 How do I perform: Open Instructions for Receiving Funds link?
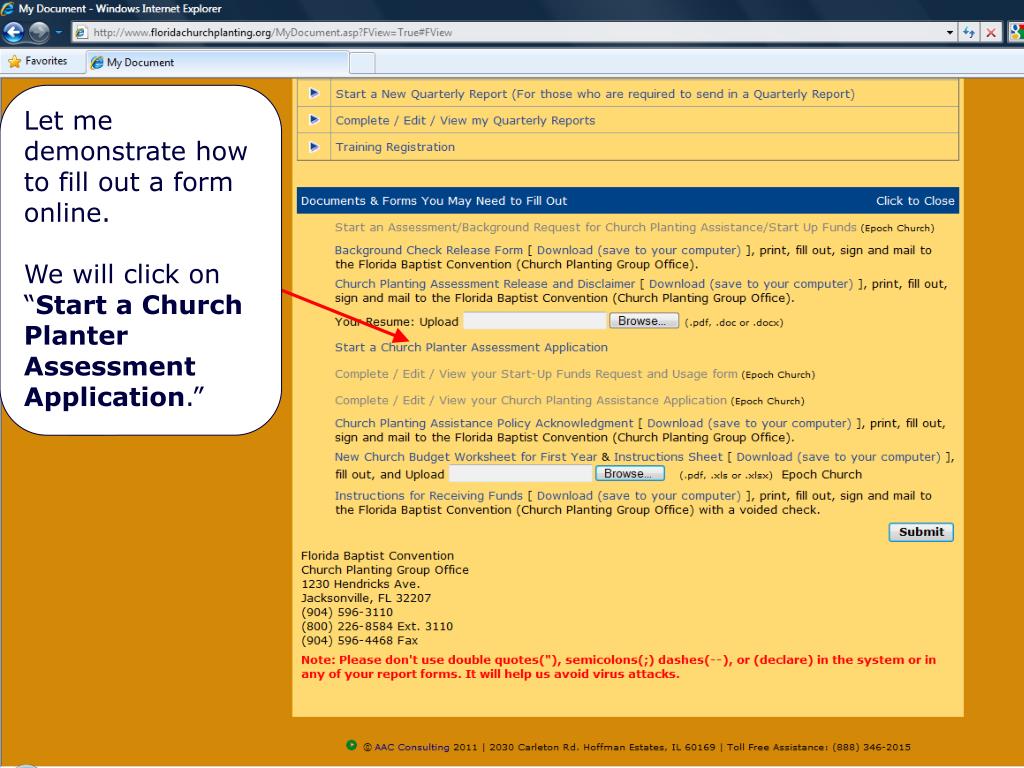pos(428,496)
